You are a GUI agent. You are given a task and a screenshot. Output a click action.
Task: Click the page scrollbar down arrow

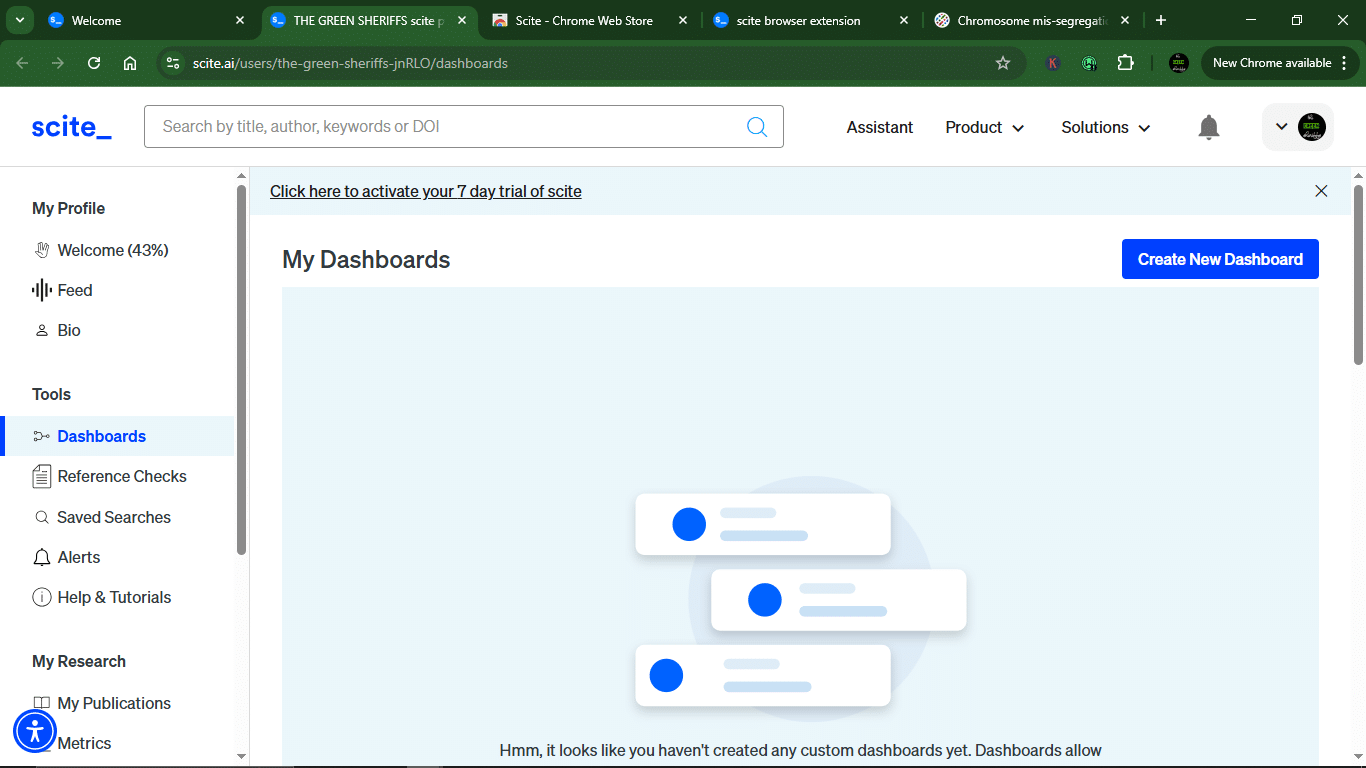(x=1358, y=759)
